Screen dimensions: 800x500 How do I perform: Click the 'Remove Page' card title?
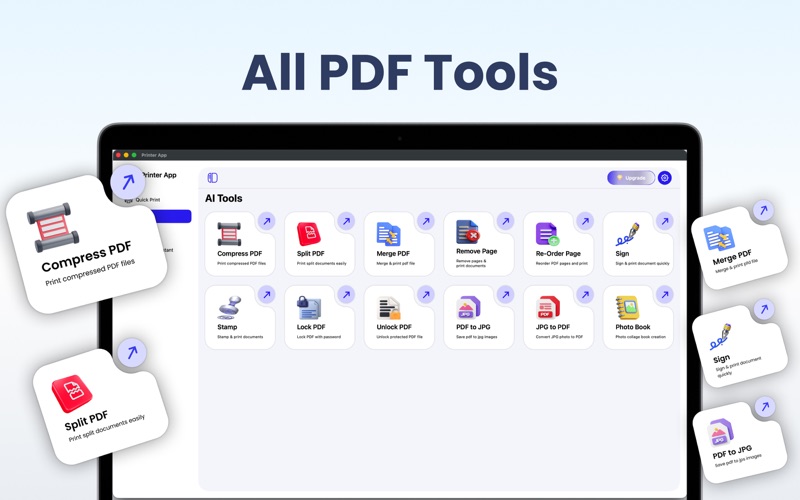click(477, 251)
